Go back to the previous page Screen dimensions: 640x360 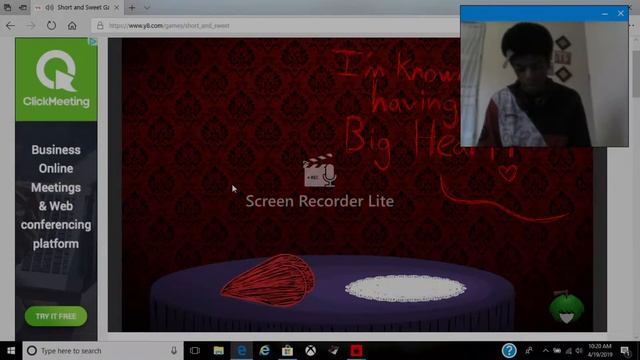coord(11,26)
